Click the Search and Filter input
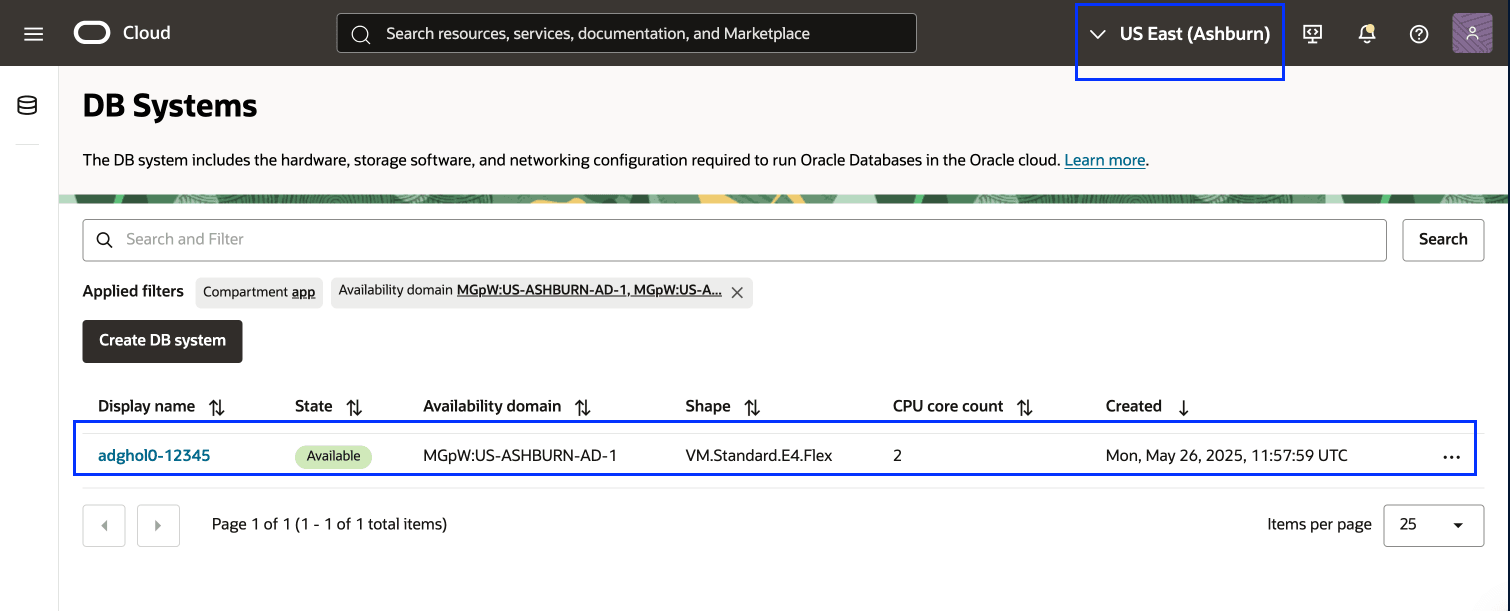The image size is (1510, 611). (x=735, y=240)
